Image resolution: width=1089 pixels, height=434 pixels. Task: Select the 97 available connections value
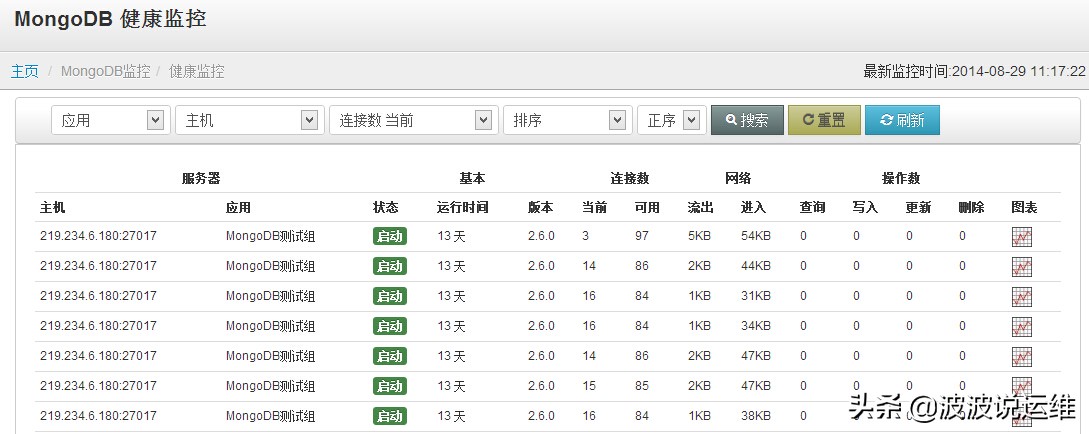tap(642, 236)
